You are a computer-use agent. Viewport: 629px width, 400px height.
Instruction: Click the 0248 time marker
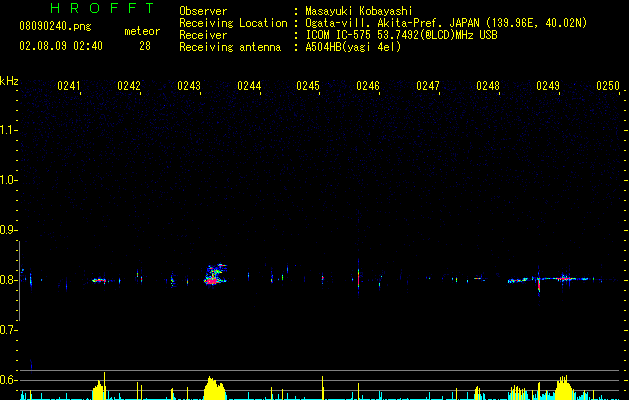[488, 86]
